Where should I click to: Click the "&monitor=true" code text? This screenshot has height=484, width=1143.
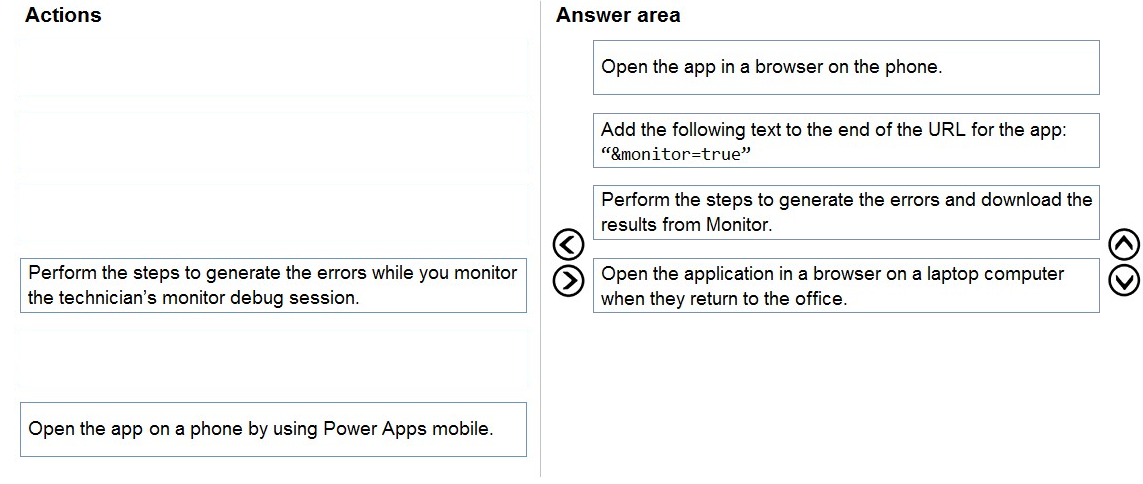tap(676, 154)
